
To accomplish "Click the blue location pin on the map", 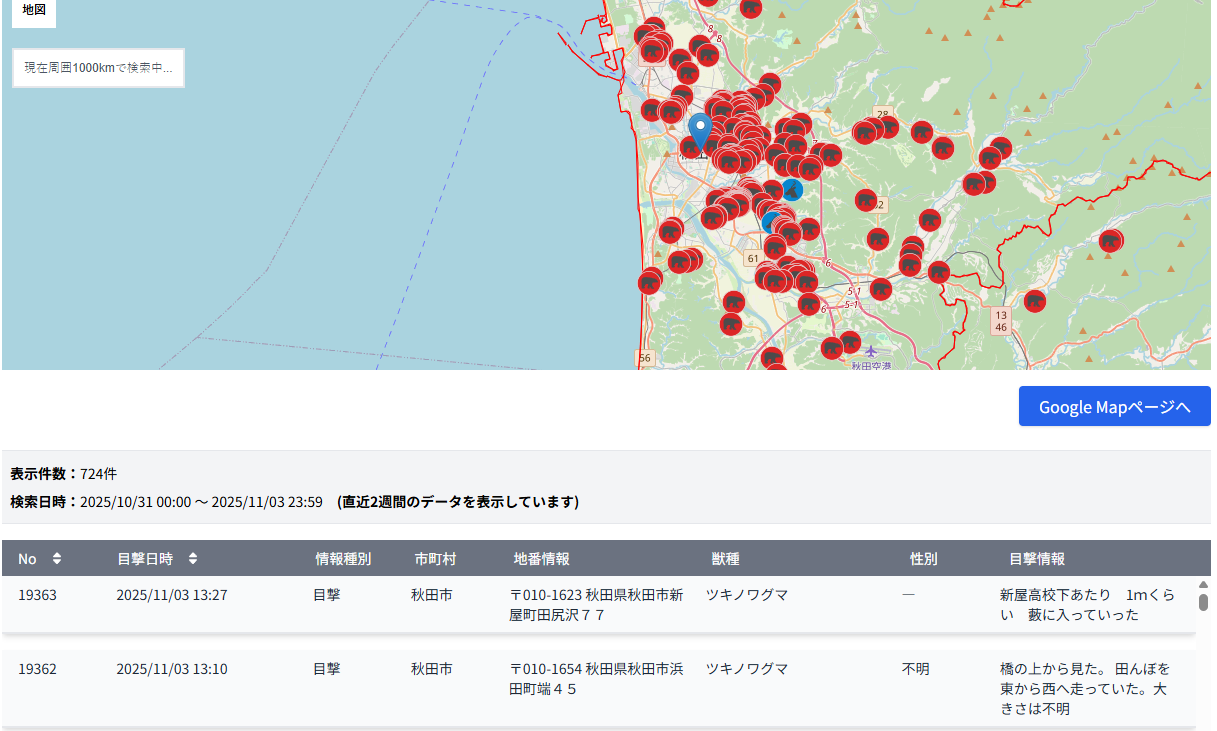I will coord(700,131).
